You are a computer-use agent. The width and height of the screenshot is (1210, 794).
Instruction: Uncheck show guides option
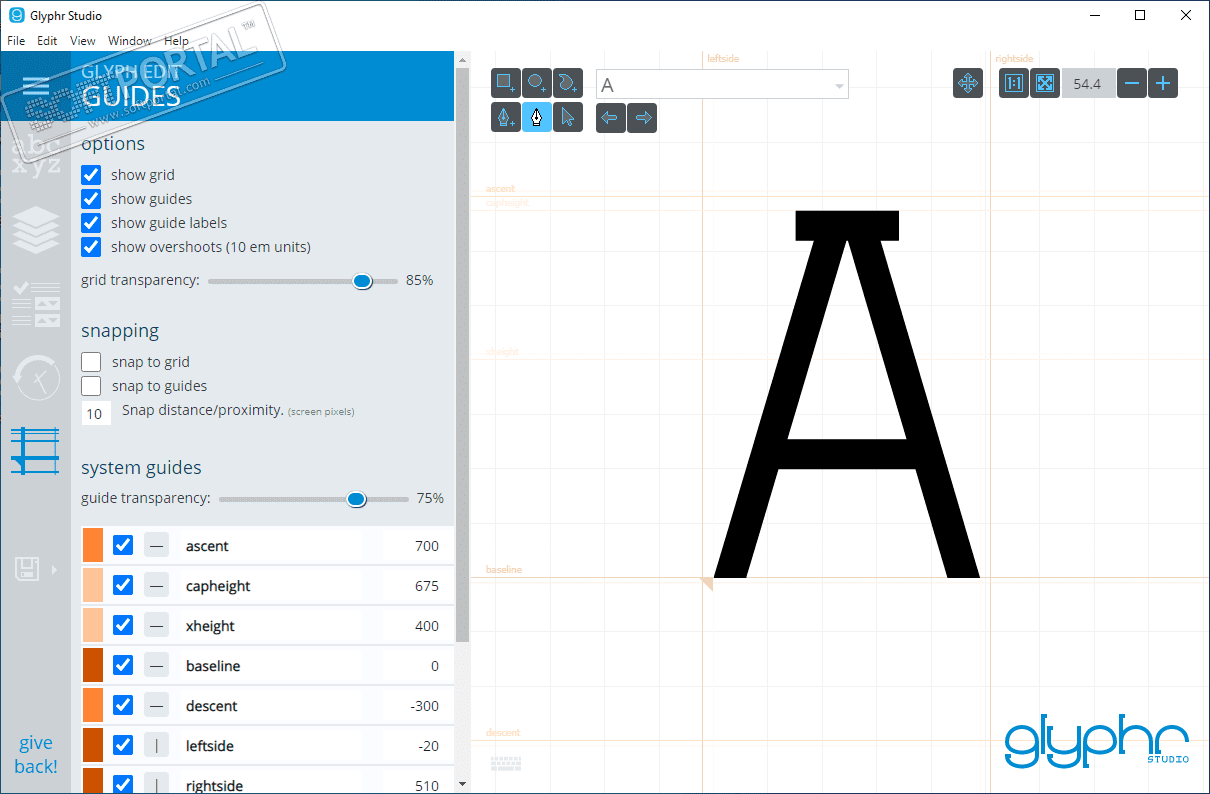[91, 199]
